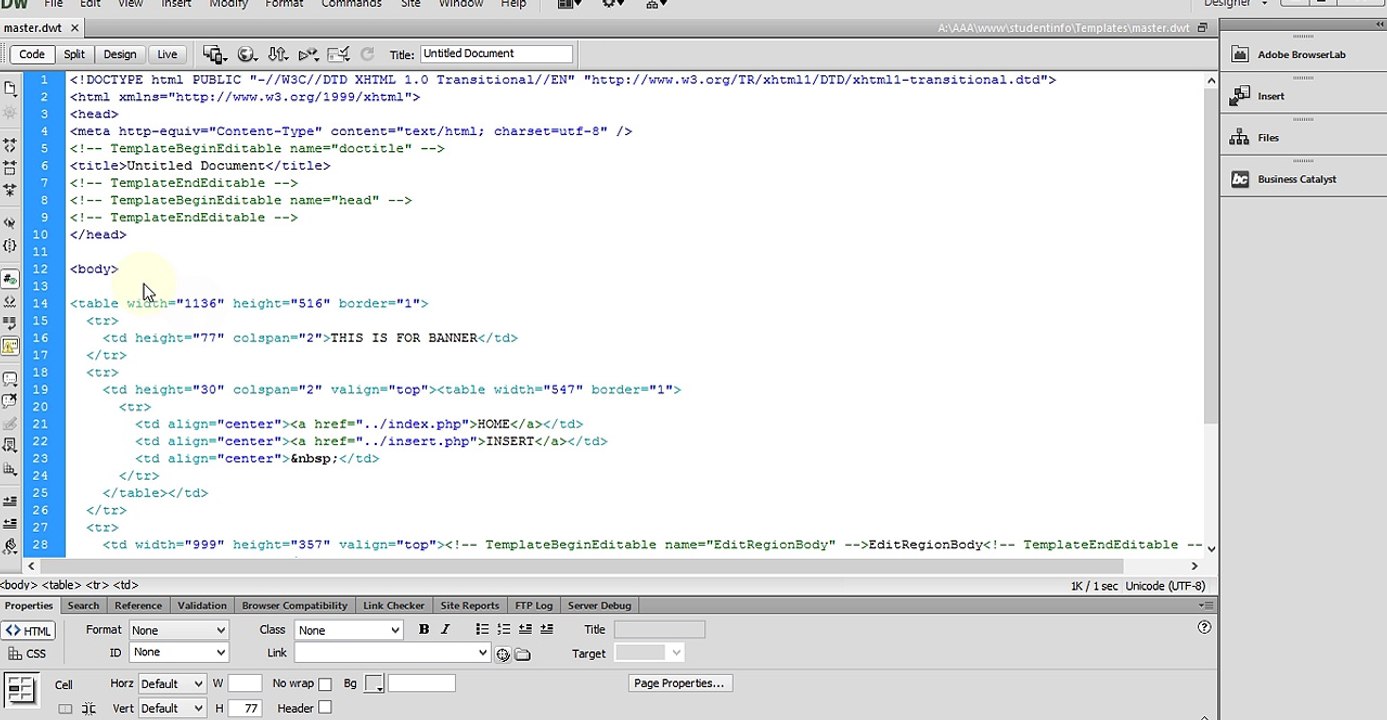This screenshot has width=1387, height=720.
Task: Remove comment using crossed speech bubble icon
Action: pos(10,401)
